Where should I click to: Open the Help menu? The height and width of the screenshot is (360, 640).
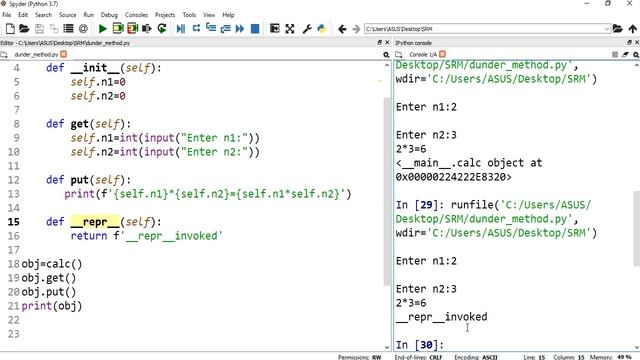[x=228, y=15]
